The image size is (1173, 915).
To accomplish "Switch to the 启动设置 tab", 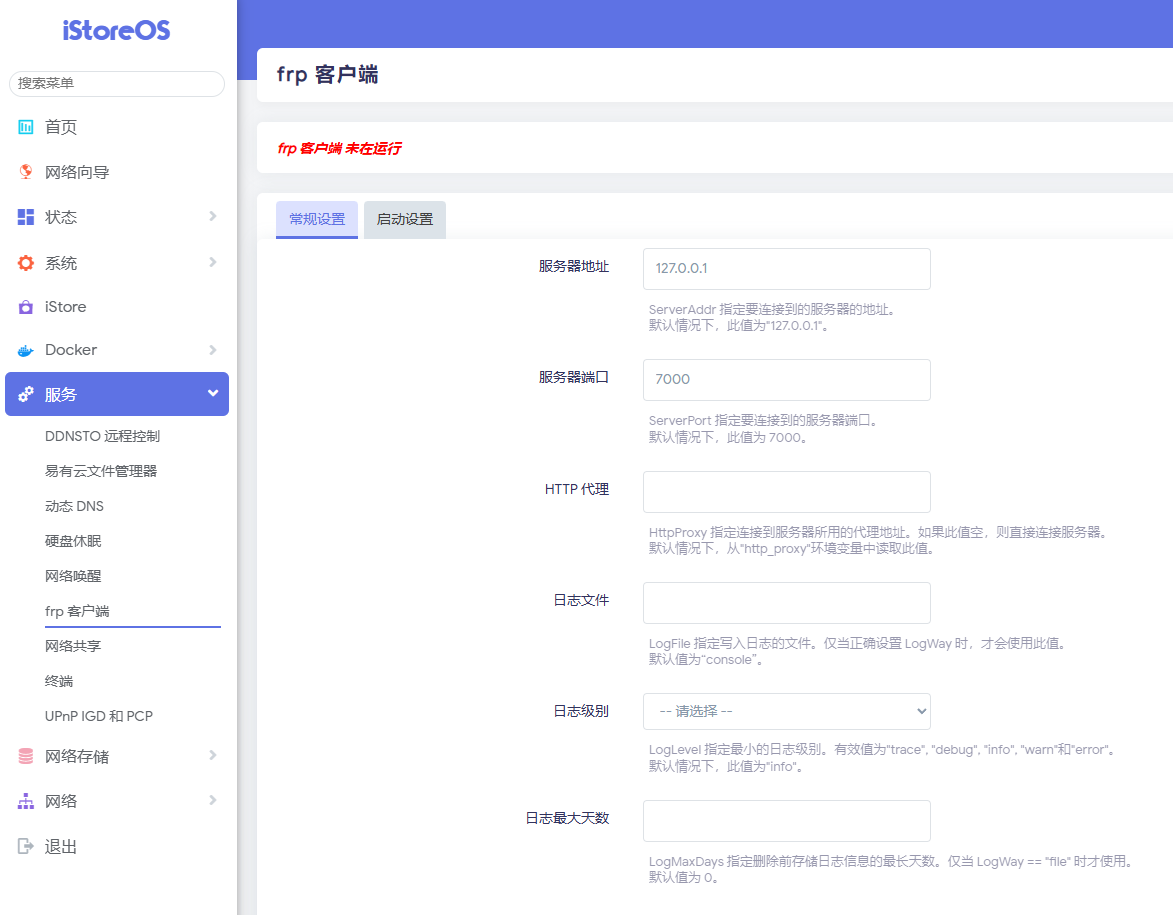I will [404, 219].
